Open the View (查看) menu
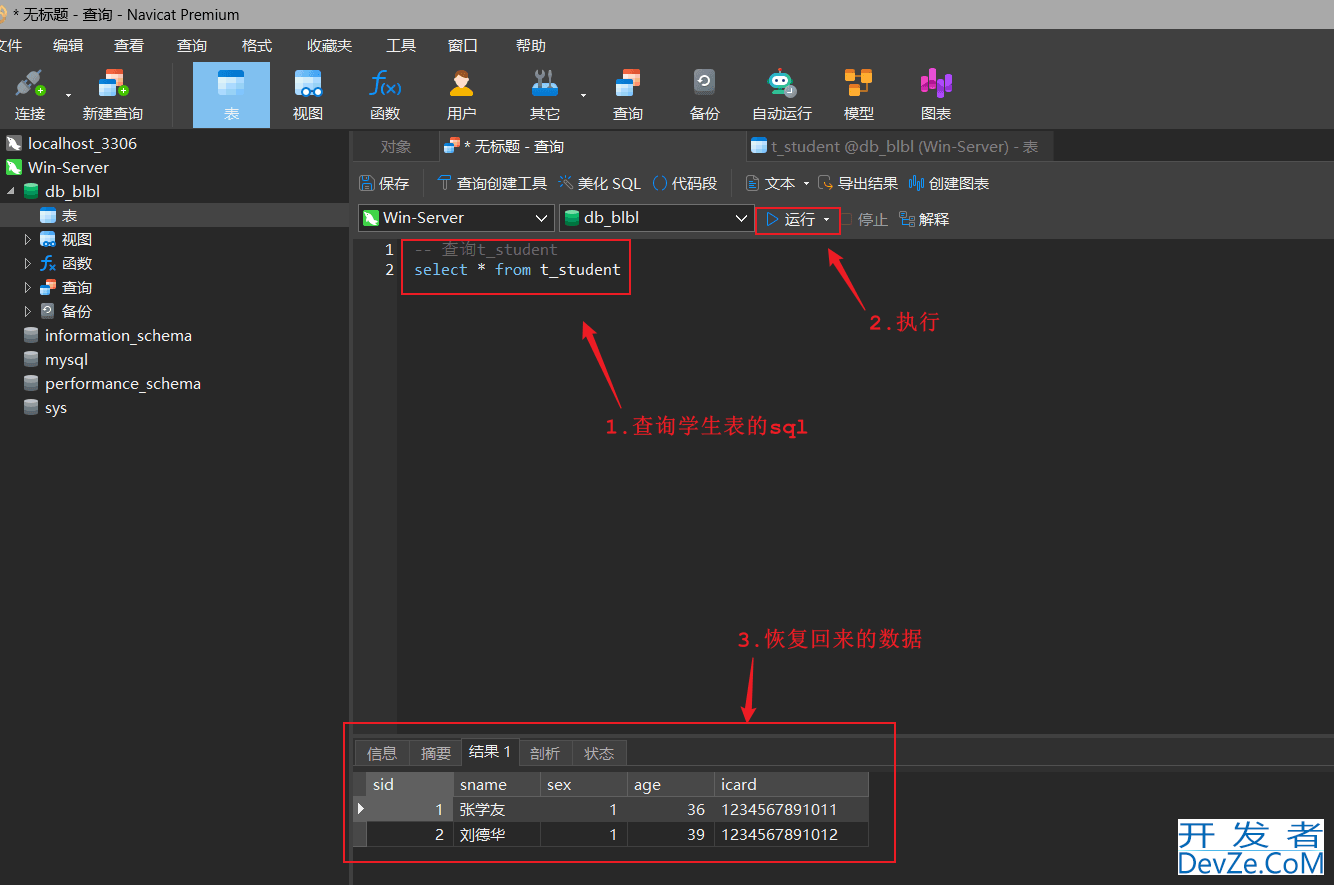 pos(129,45)
